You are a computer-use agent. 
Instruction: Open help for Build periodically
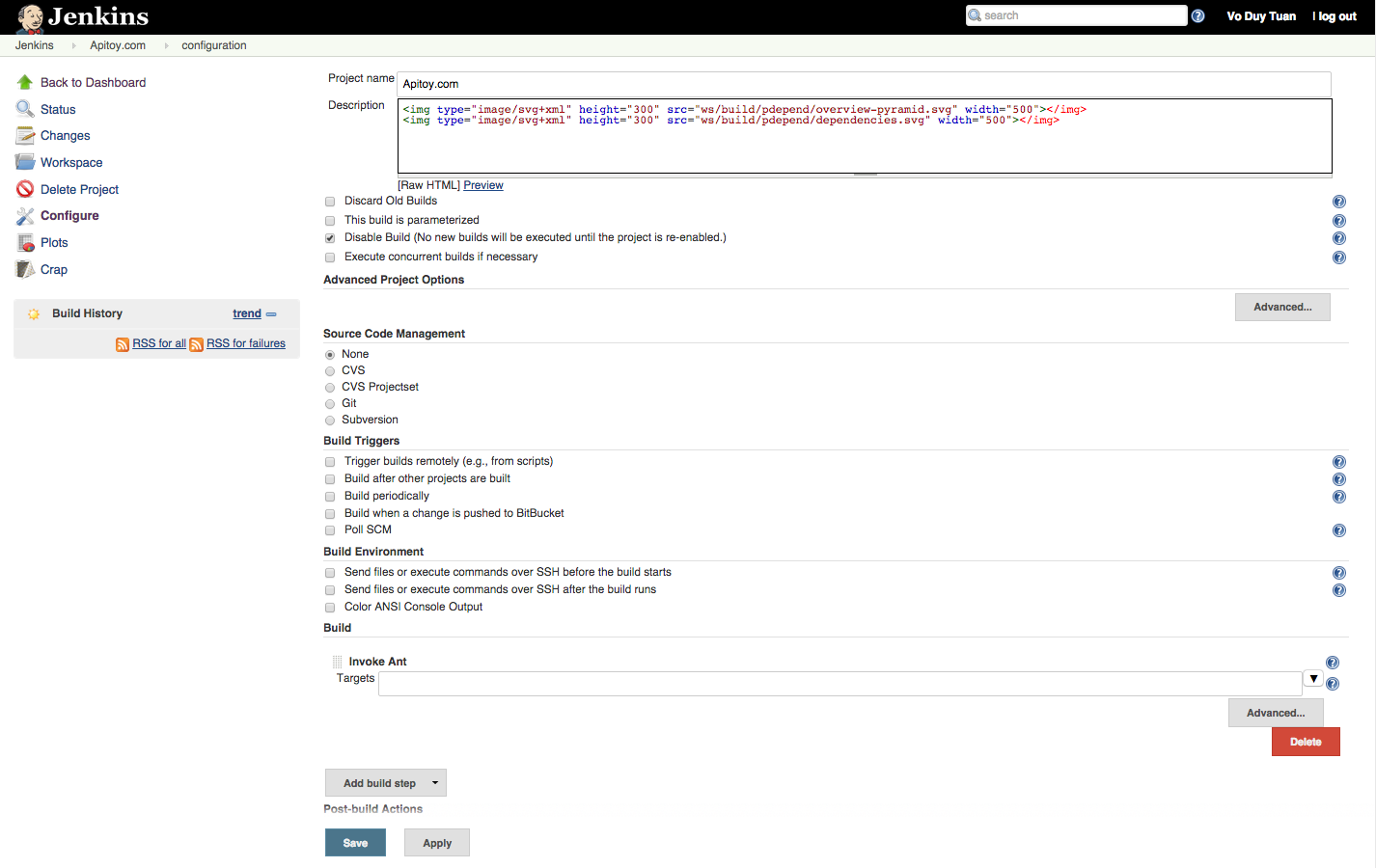coord(1339,497)
